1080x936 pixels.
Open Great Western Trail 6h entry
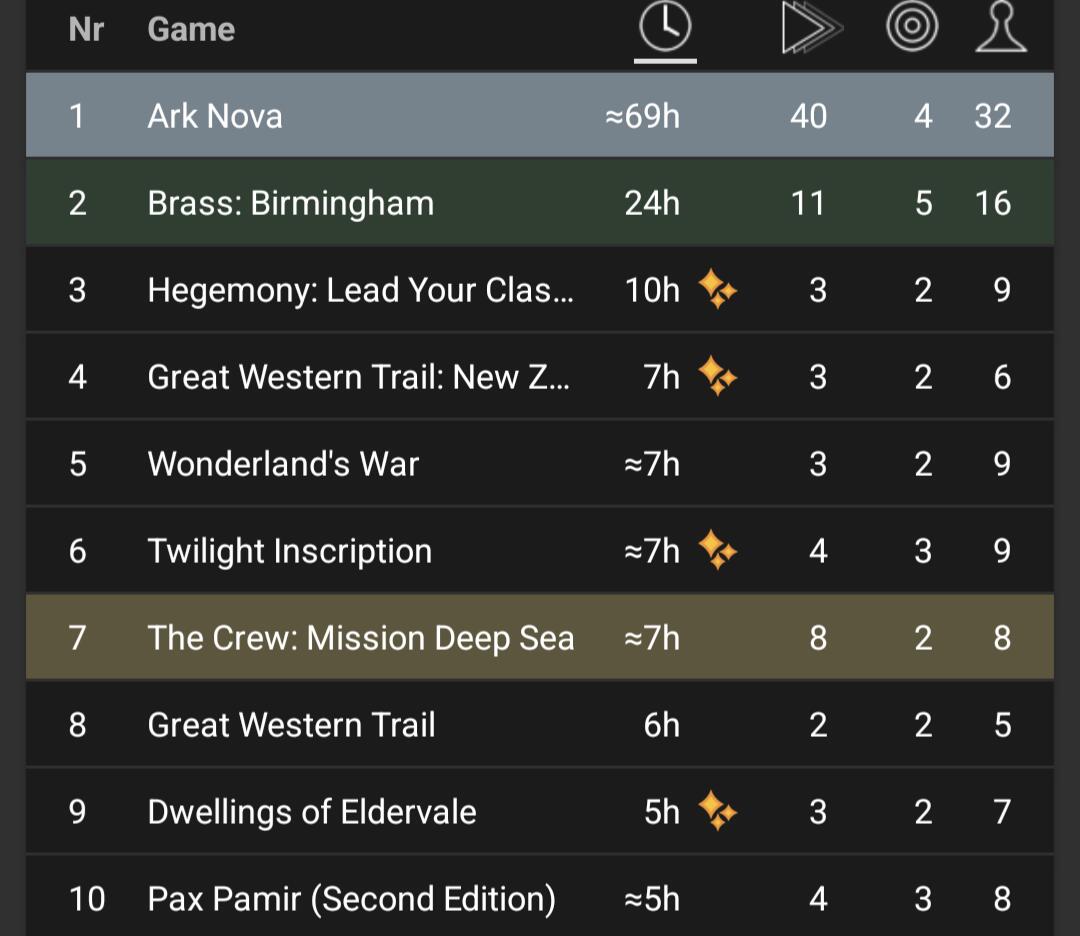(291, 725)
